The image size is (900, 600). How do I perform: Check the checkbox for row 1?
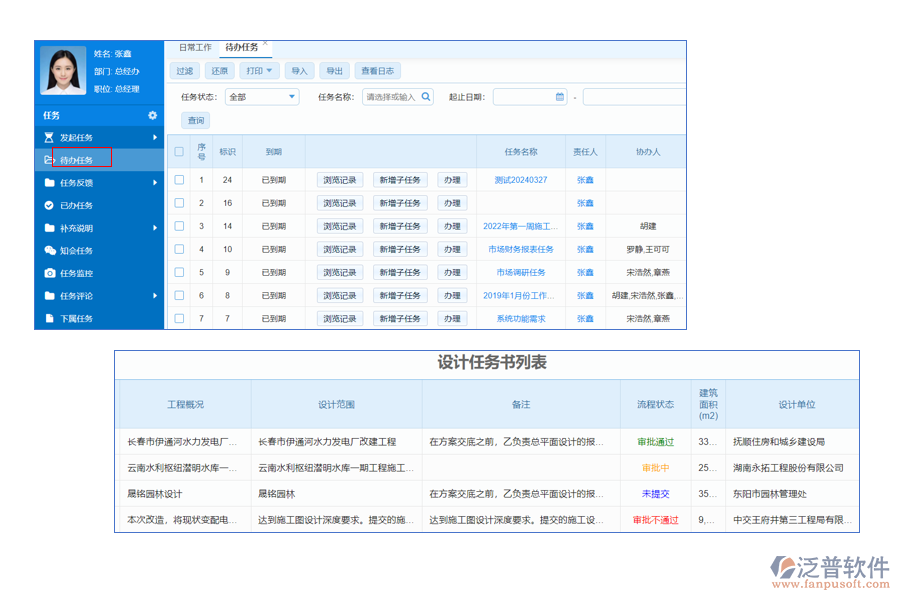179,180
